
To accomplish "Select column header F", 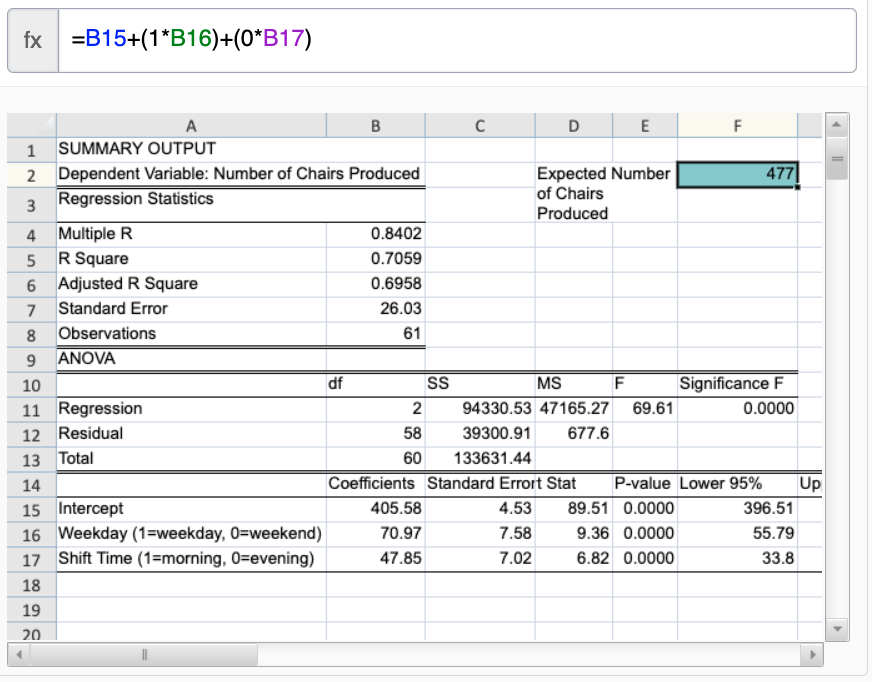I will (x=738, y=125).
